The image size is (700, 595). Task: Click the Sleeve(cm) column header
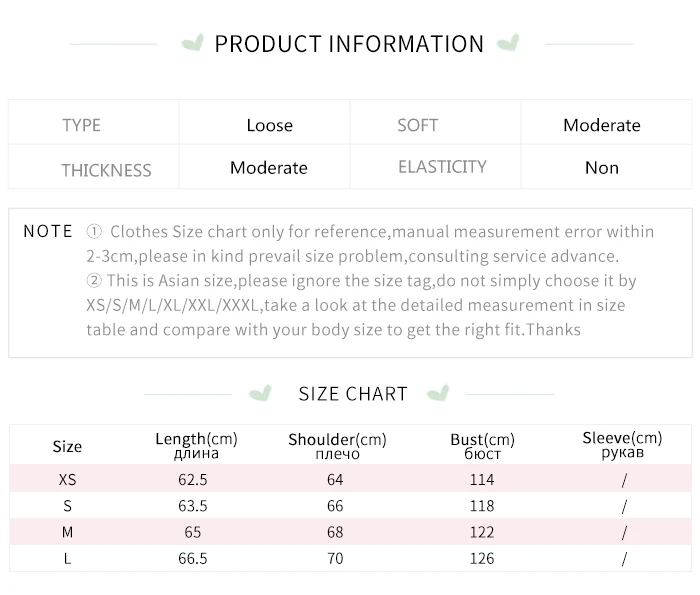tap(622, 444)
